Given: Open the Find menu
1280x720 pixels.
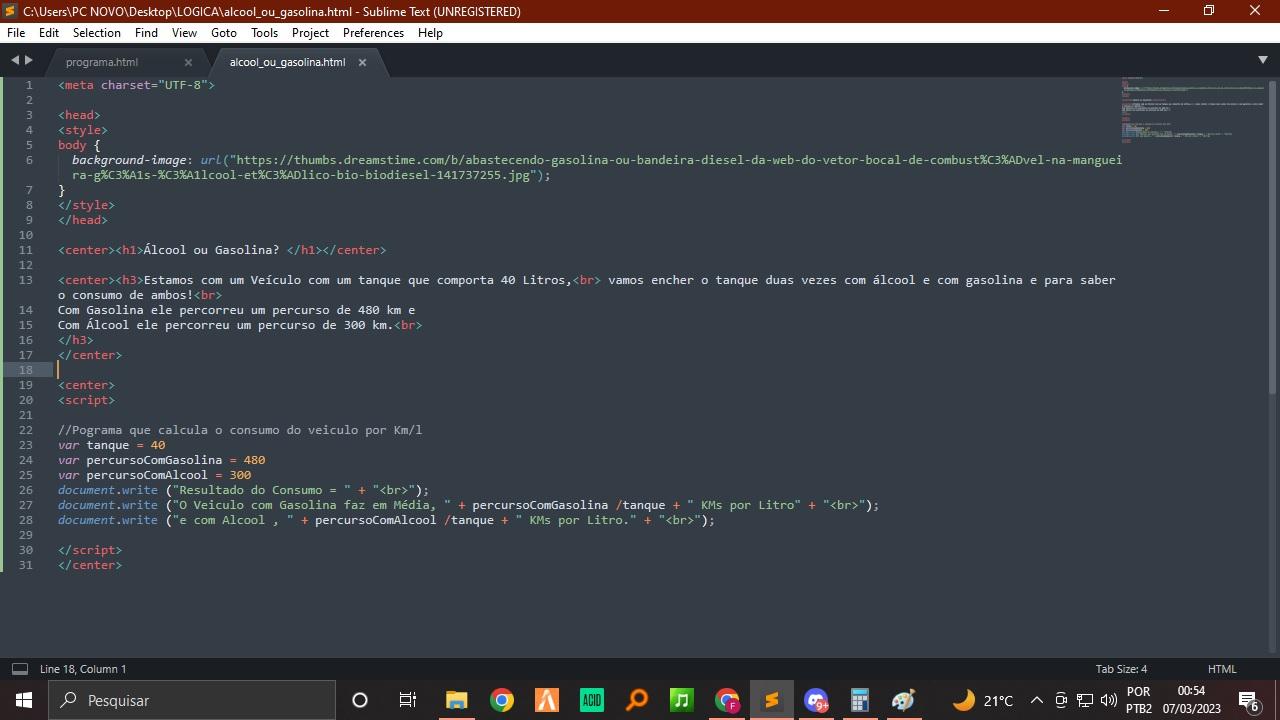Looking at the screenshot, I should coord(146,32).
